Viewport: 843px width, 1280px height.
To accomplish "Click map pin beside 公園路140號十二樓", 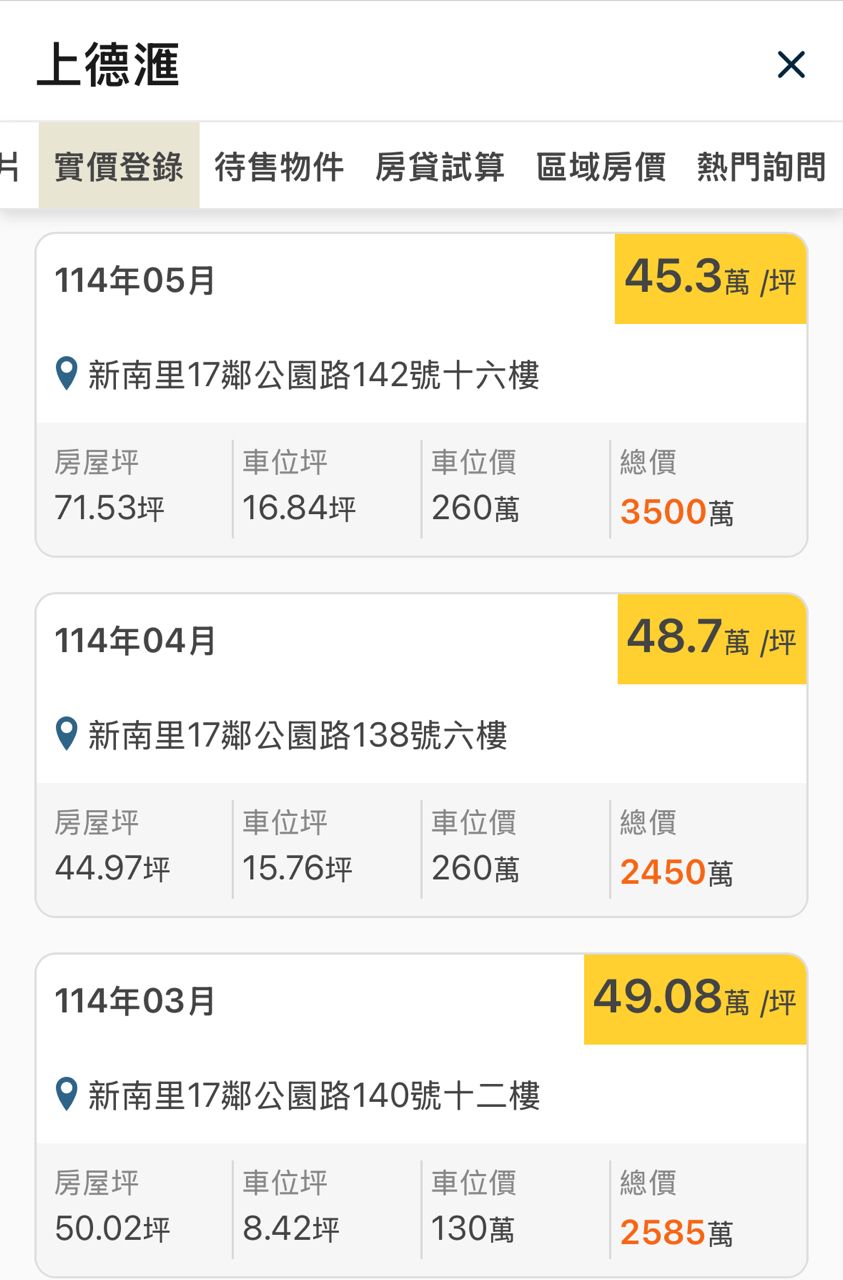I will (67, 1095).
